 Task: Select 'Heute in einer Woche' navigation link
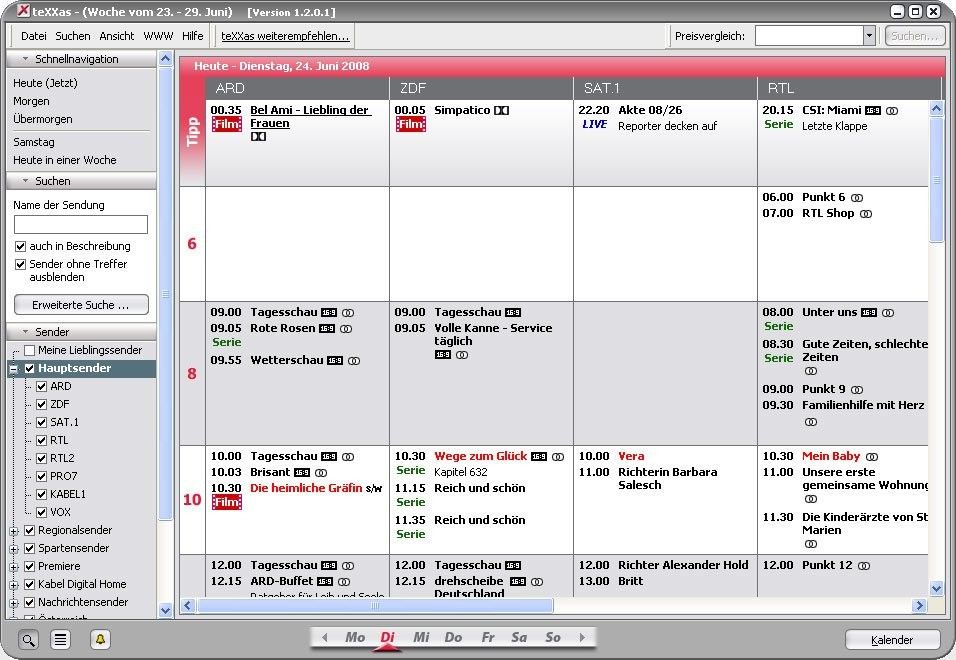point(64,160)
